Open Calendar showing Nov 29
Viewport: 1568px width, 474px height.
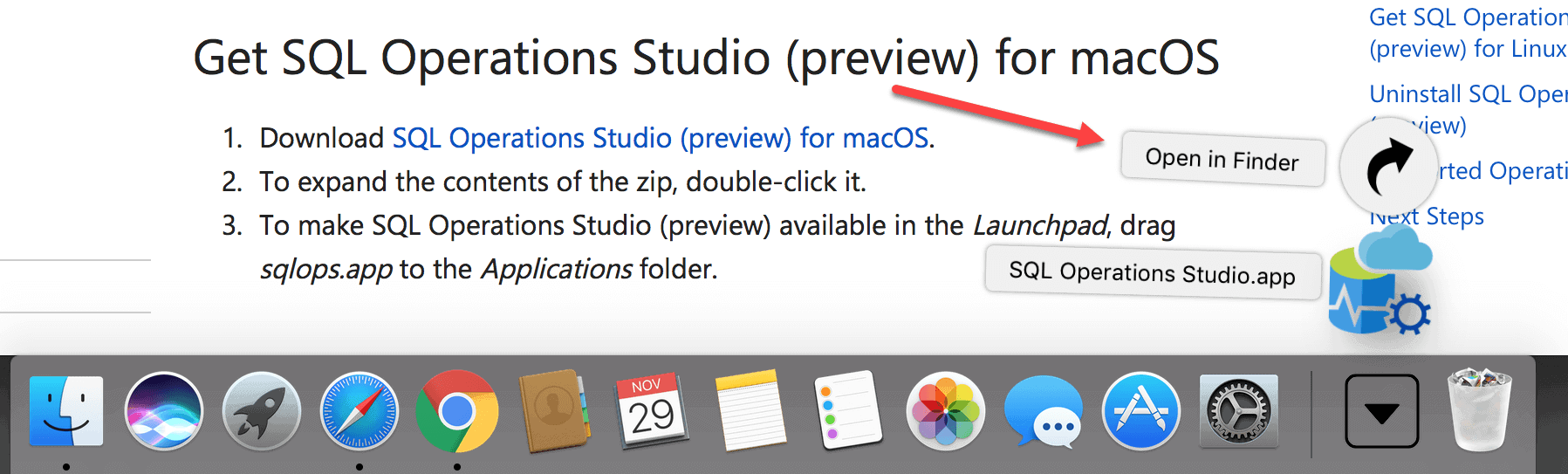(x=653, y=410)
